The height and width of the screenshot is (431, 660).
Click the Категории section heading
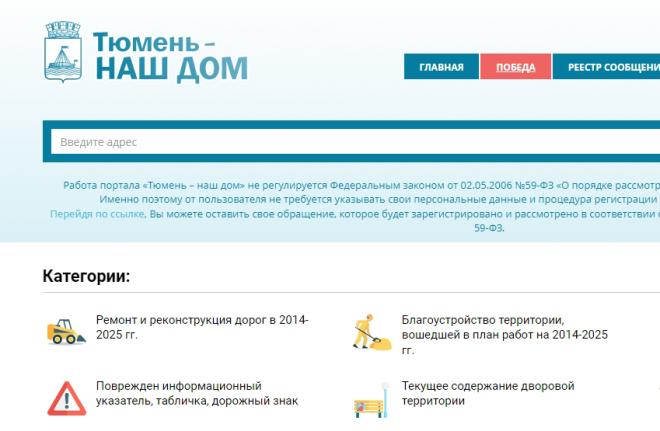(86, 276)
